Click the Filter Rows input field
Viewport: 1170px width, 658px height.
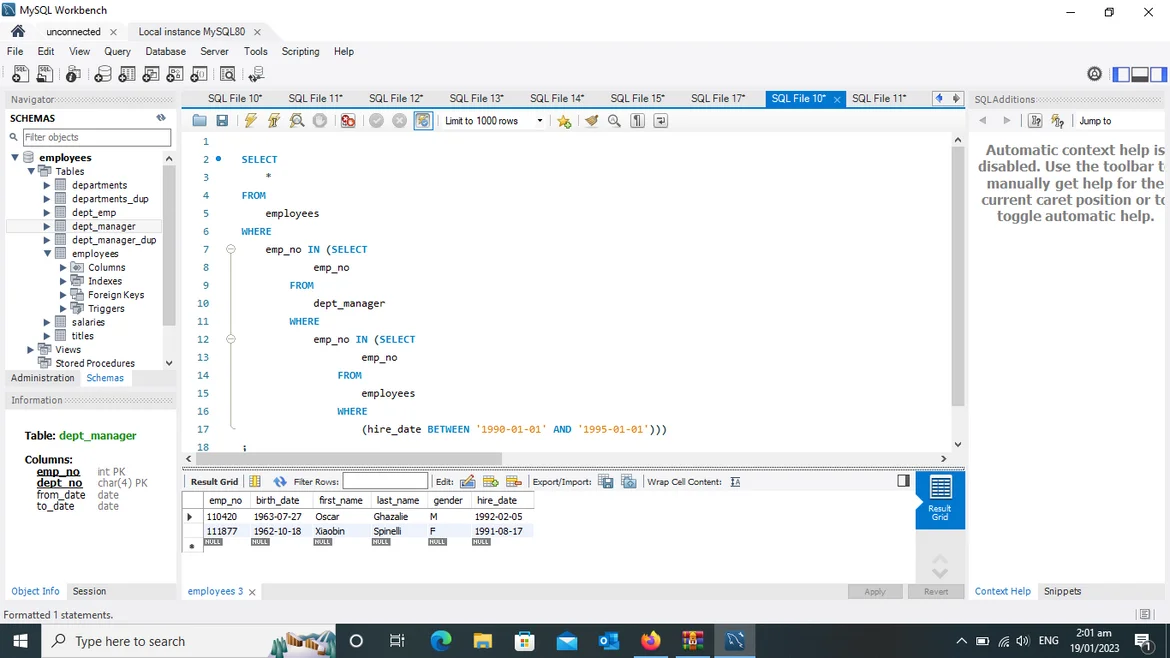(385, 482)
